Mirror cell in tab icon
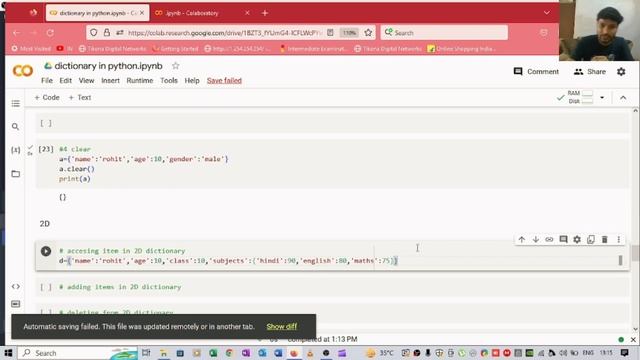 click(591, 240)
